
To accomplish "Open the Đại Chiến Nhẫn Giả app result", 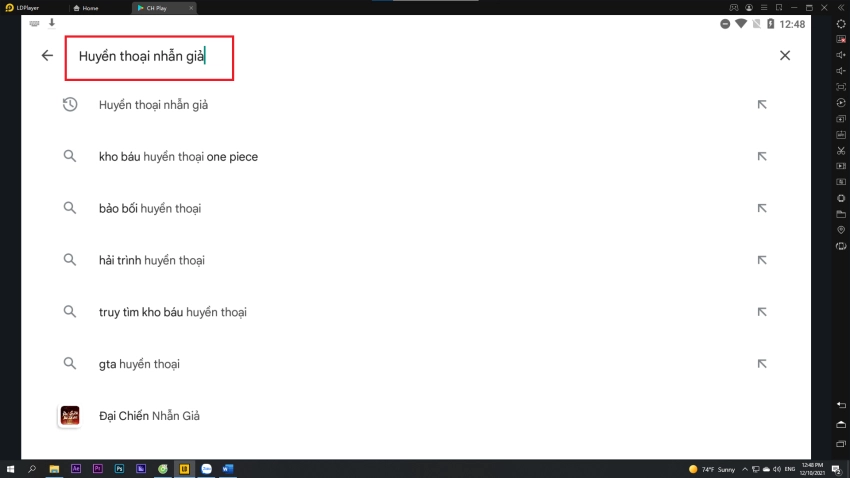I will pyautogui.click(x=149, y=416).
